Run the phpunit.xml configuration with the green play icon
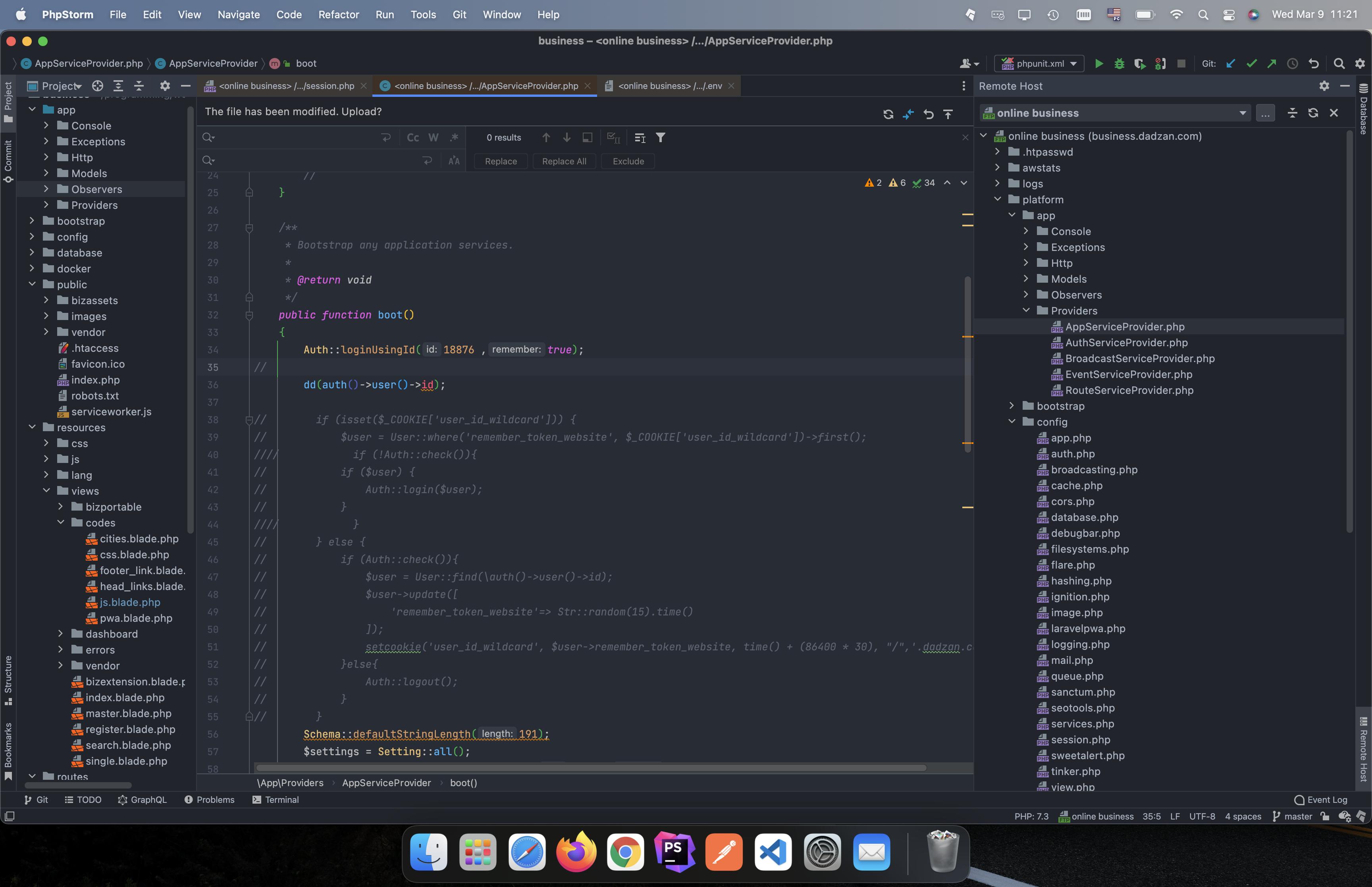Viewport: 1372px width, 887px height. coord(1099,64)
